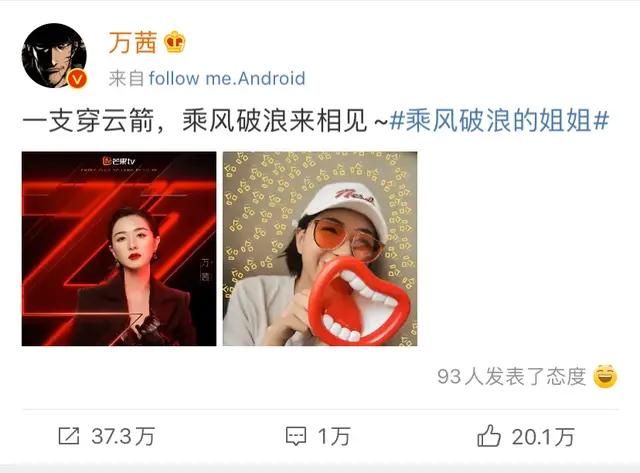The image size is (640, 473).
Task: Tap the comment bubble icon
Action: click(x=296, y=436)
